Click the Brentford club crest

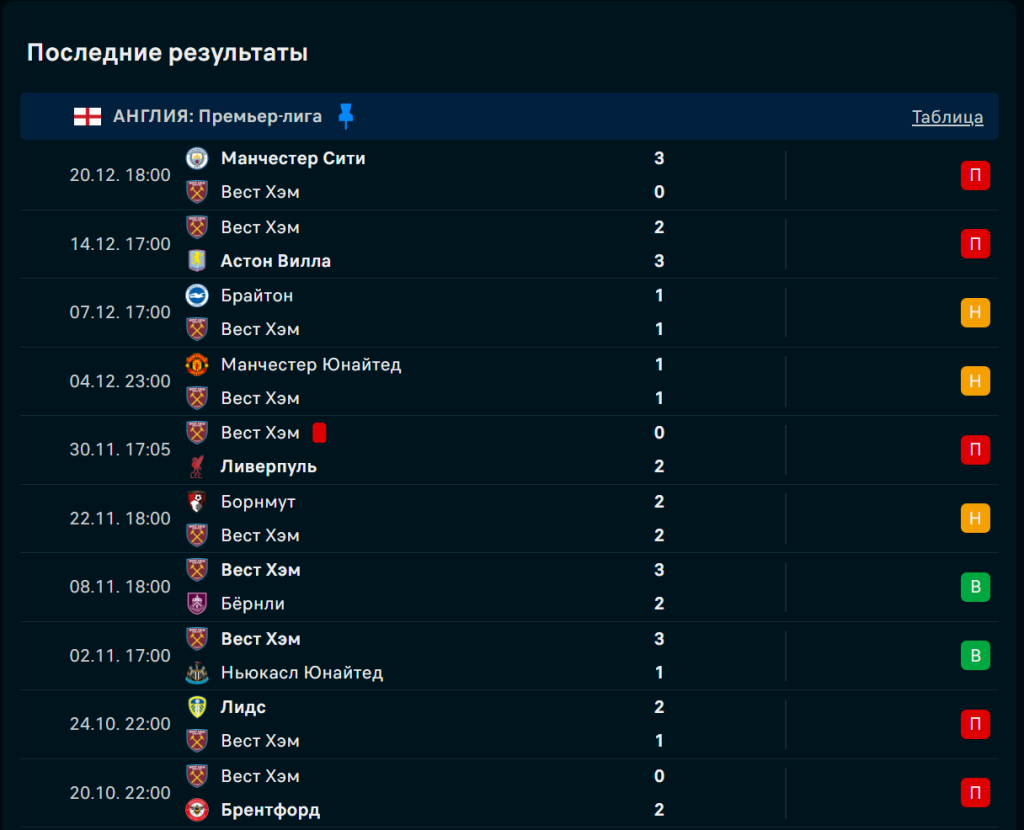coord(197,810)
